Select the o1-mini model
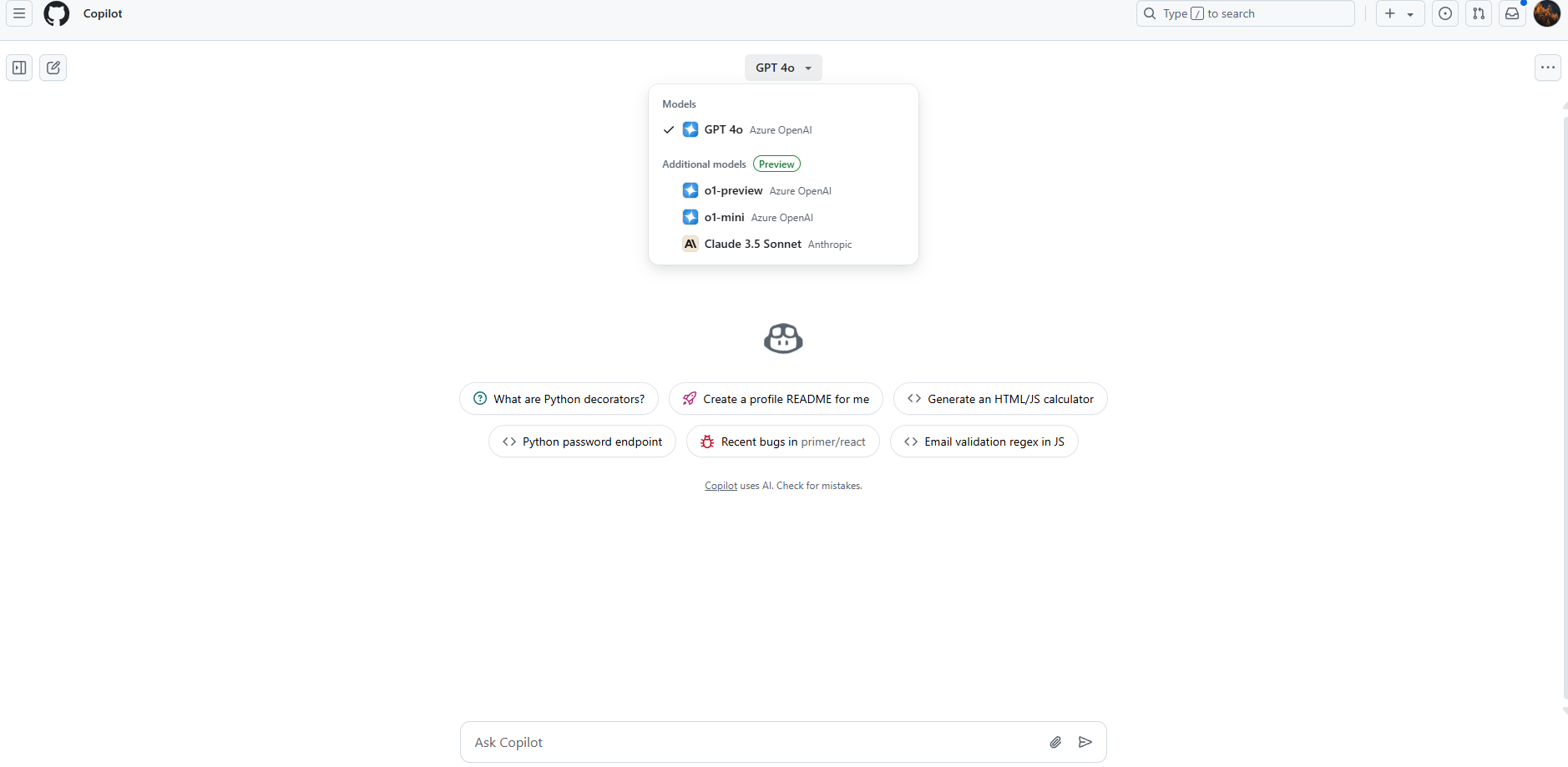This screenshot has height=767, width=1568. 783,217
